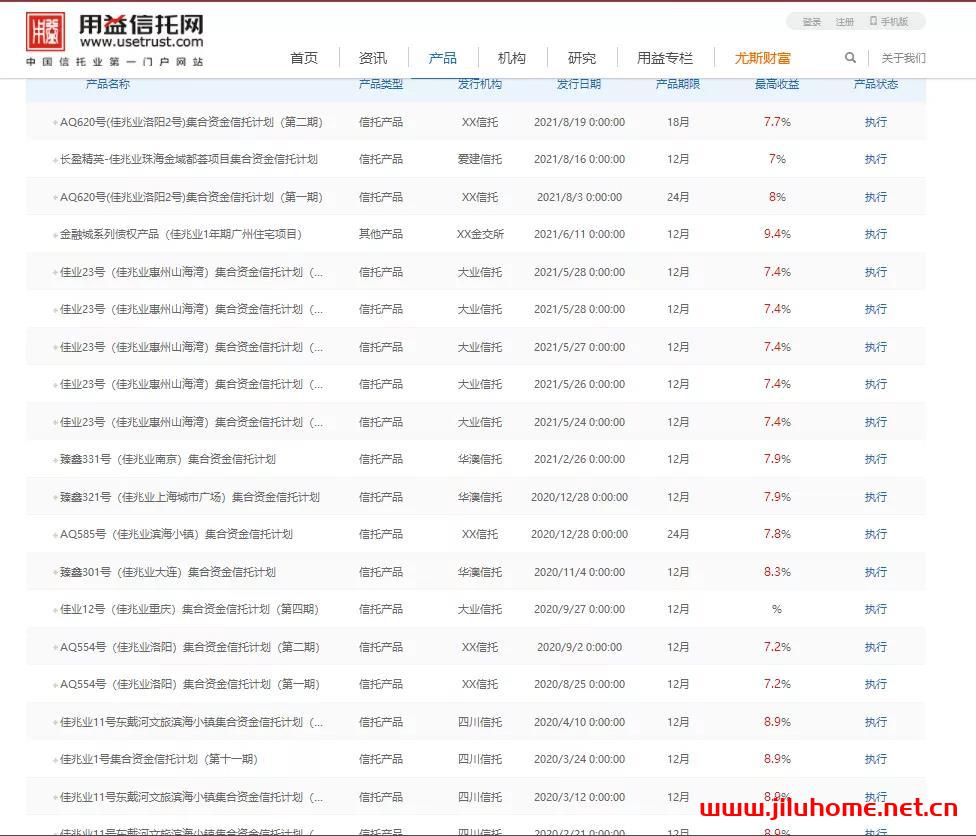Viewport: 976px width, 836px height.
Task: Click the phone icon beside 手机版
Action: [x=875, y=22]
